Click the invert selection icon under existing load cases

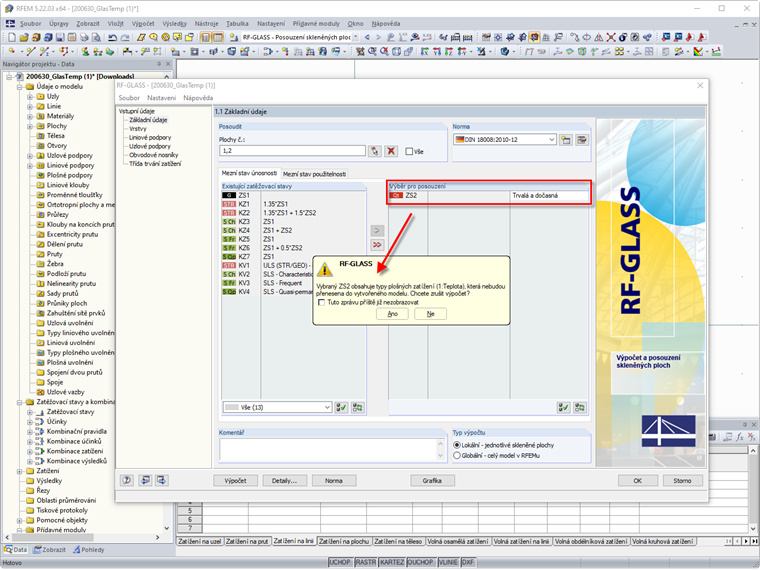pos(358,408)
